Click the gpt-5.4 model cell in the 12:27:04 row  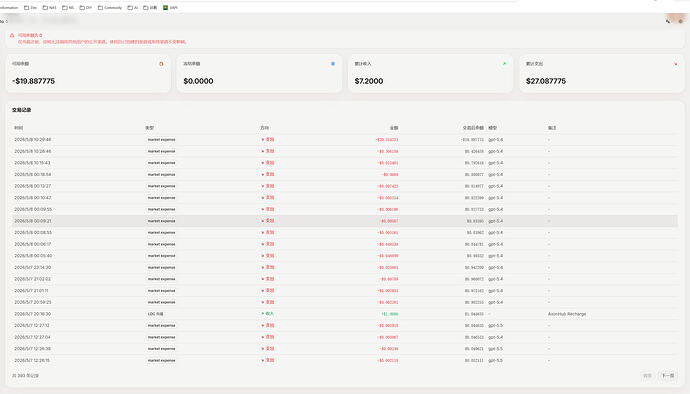tap(495, 337)
